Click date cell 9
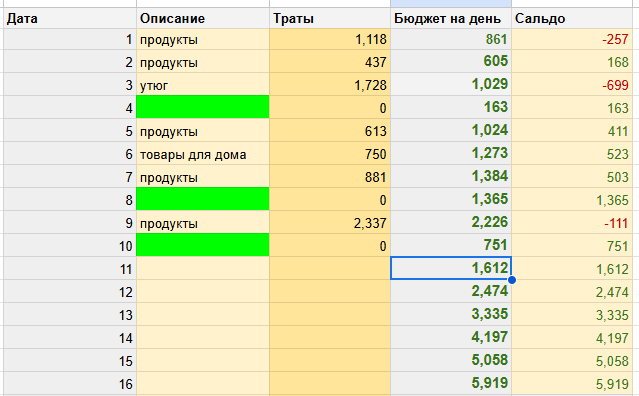 tap(70, 223)
